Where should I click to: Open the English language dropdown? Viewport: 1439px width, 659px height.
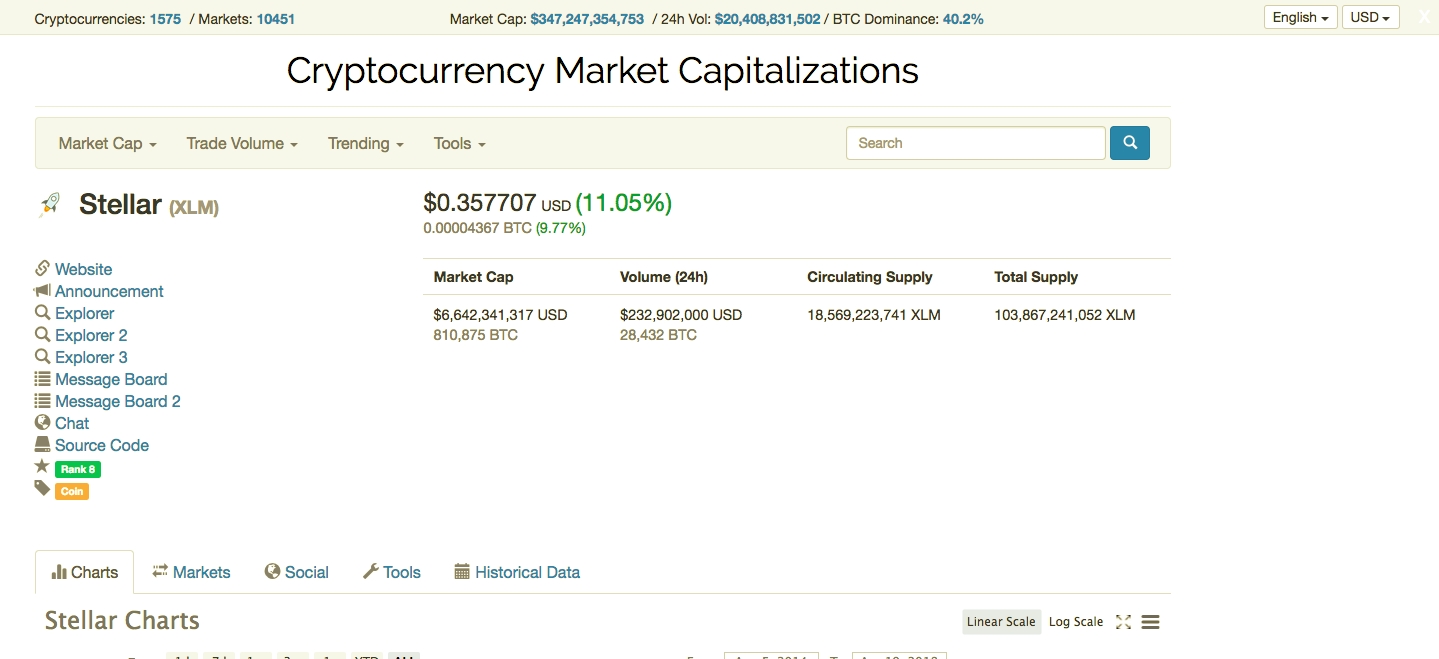click(x=1301, y=18)
